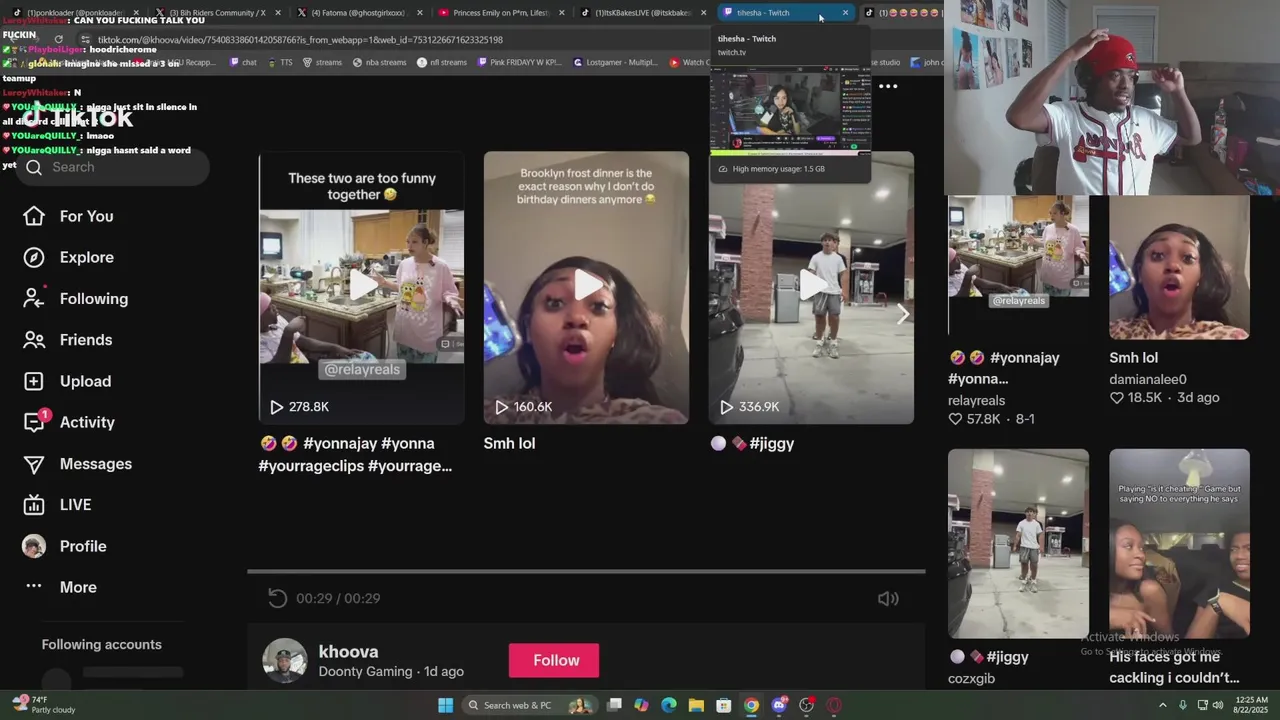
Task: Replay the video with circular arrow
Action: (277, 598)
